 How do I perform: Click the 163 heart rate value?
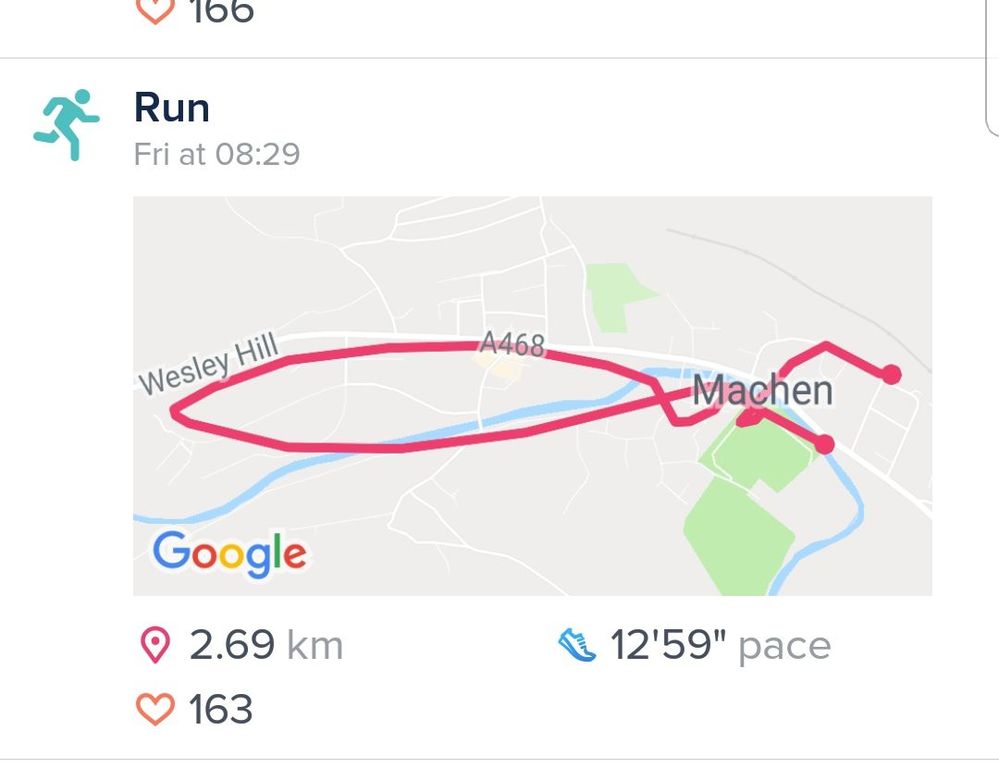pyautogui.click(x=221, y=709)
